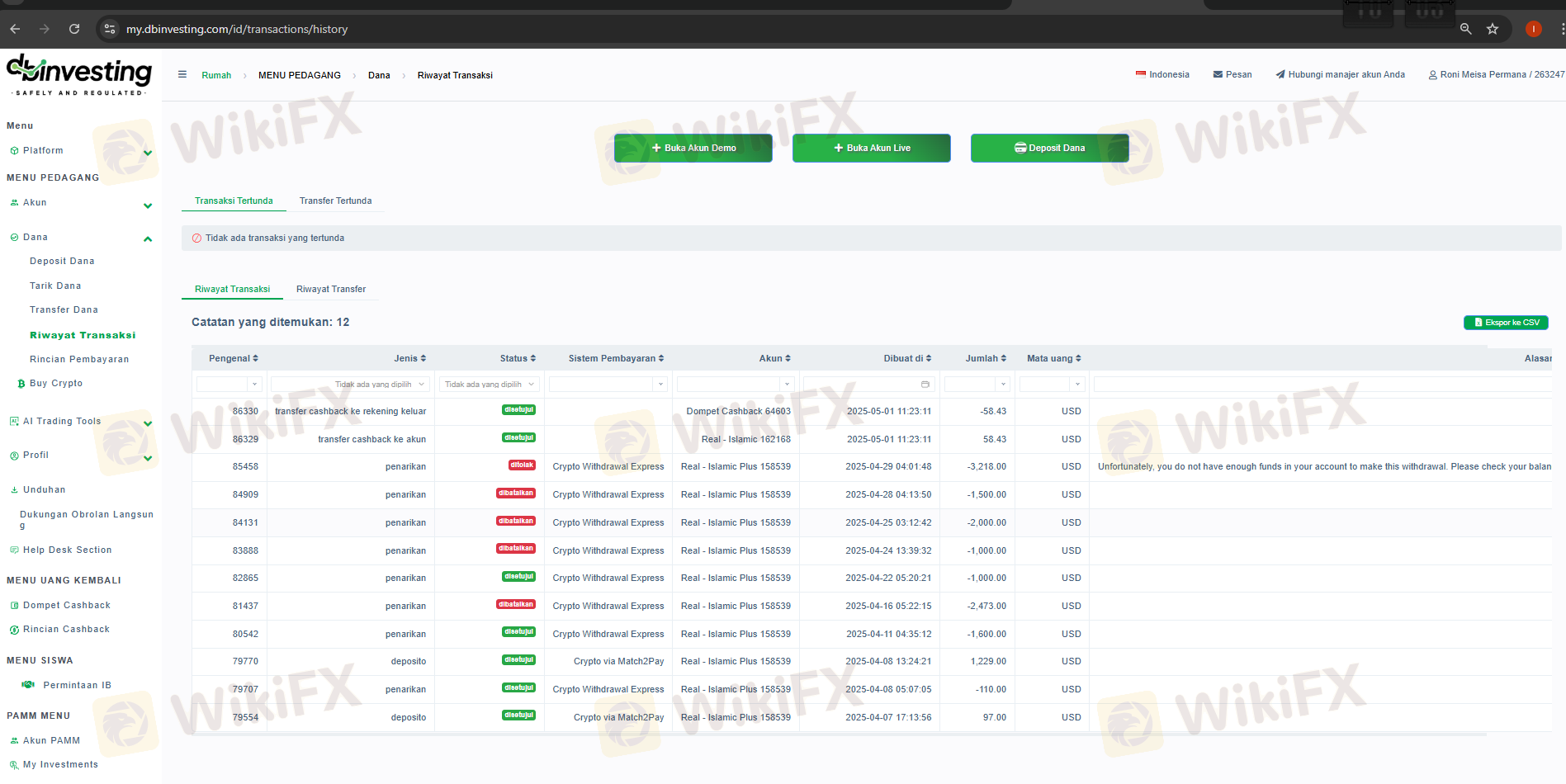The image size is (1566, 784).
Task: Expand the Akun sidebar menu
Action: pyautogui.click(x=148, y=205)
